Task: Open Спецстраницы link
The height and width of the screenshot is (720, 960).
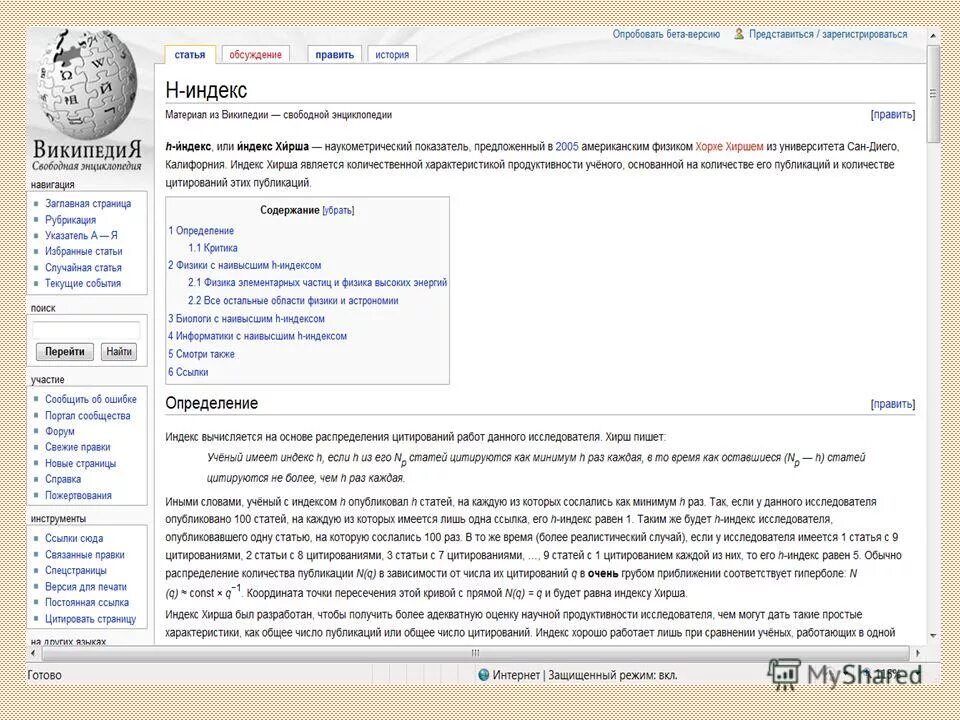Action: tap(75, 571)
